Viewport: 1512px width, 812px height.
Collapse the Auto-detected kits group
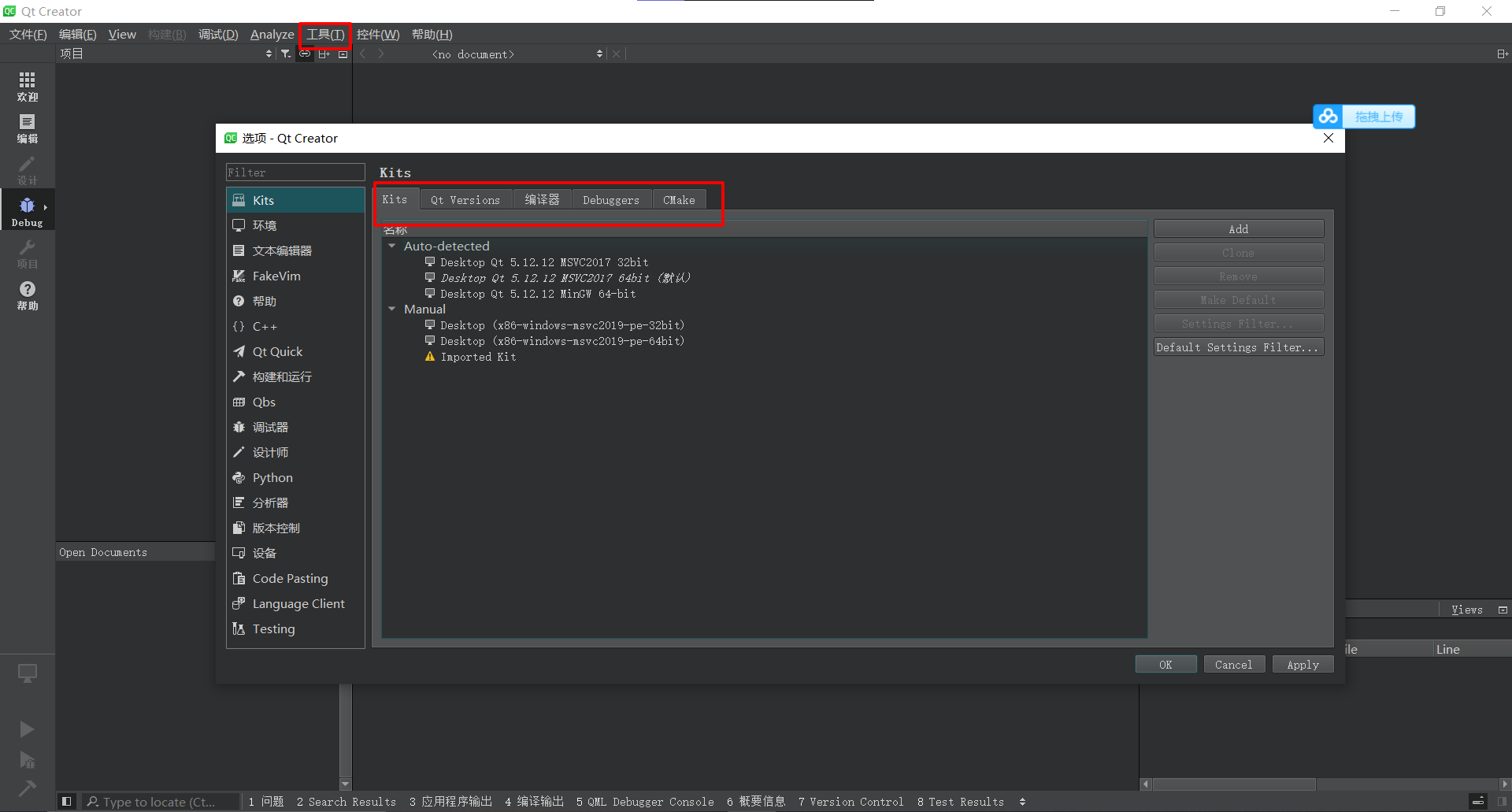coord(391,246)
